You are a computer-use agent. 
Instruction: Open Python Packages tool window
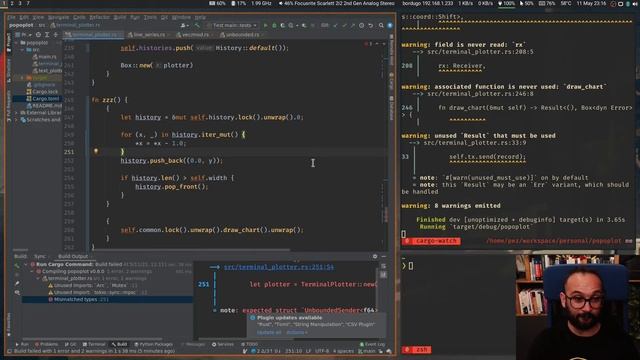[x=153, y=344]
